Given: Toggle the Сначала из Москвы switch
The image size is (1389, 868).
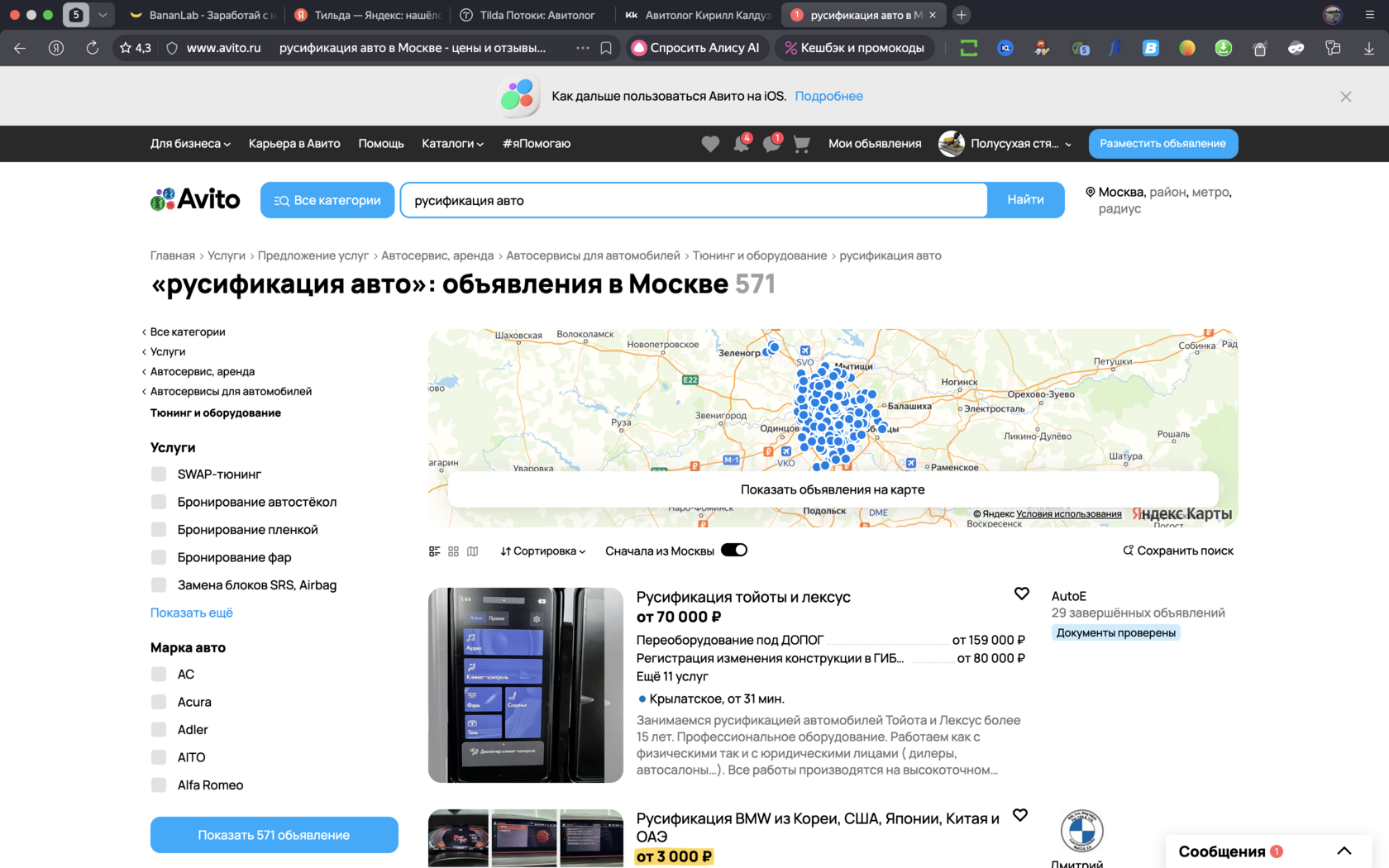Looking at the screenshot, I should 734,551.
